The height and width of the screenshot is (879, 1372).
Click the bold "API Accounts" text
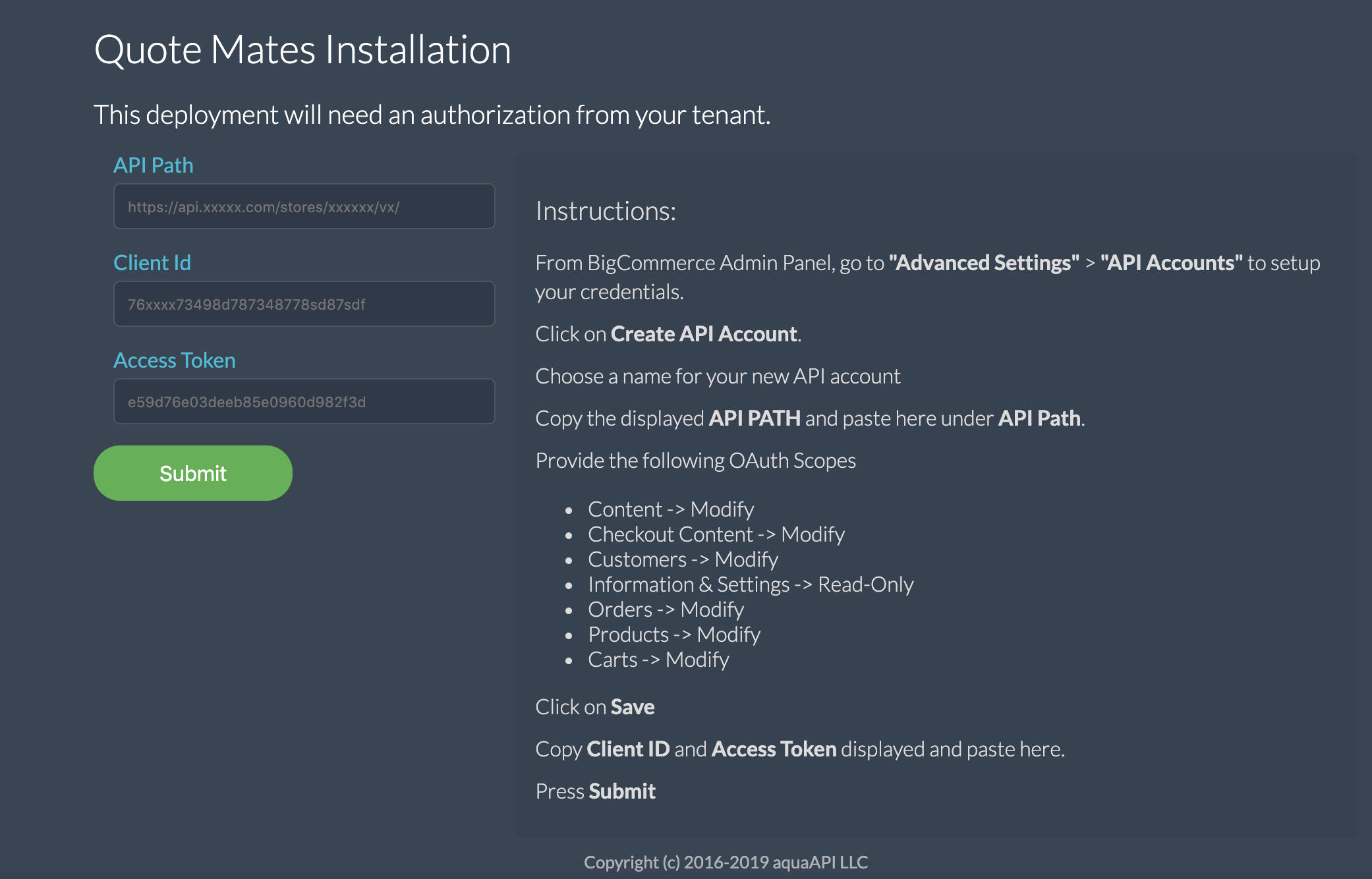(1171, 263)
